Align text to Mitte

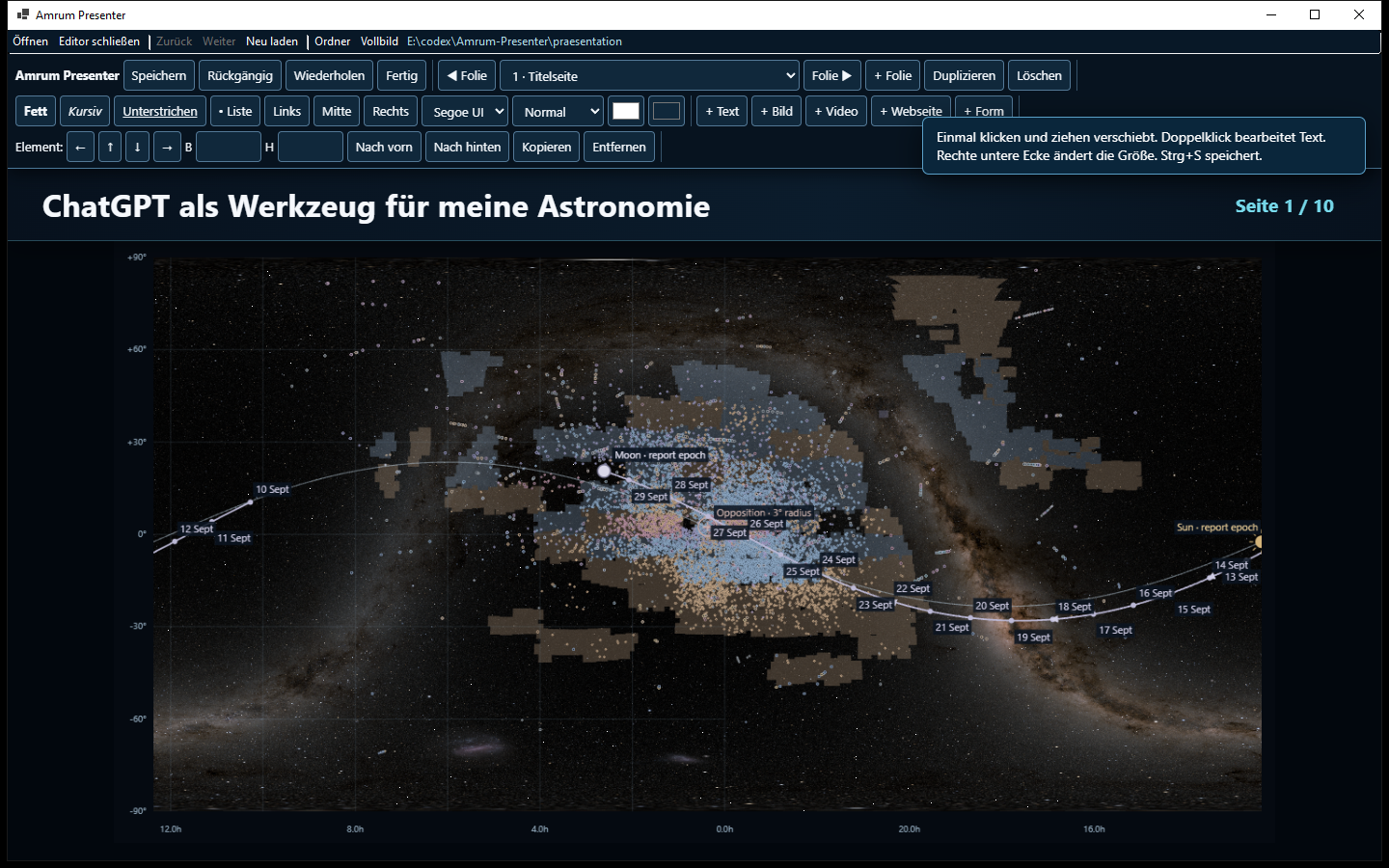[x=337, y=112]
